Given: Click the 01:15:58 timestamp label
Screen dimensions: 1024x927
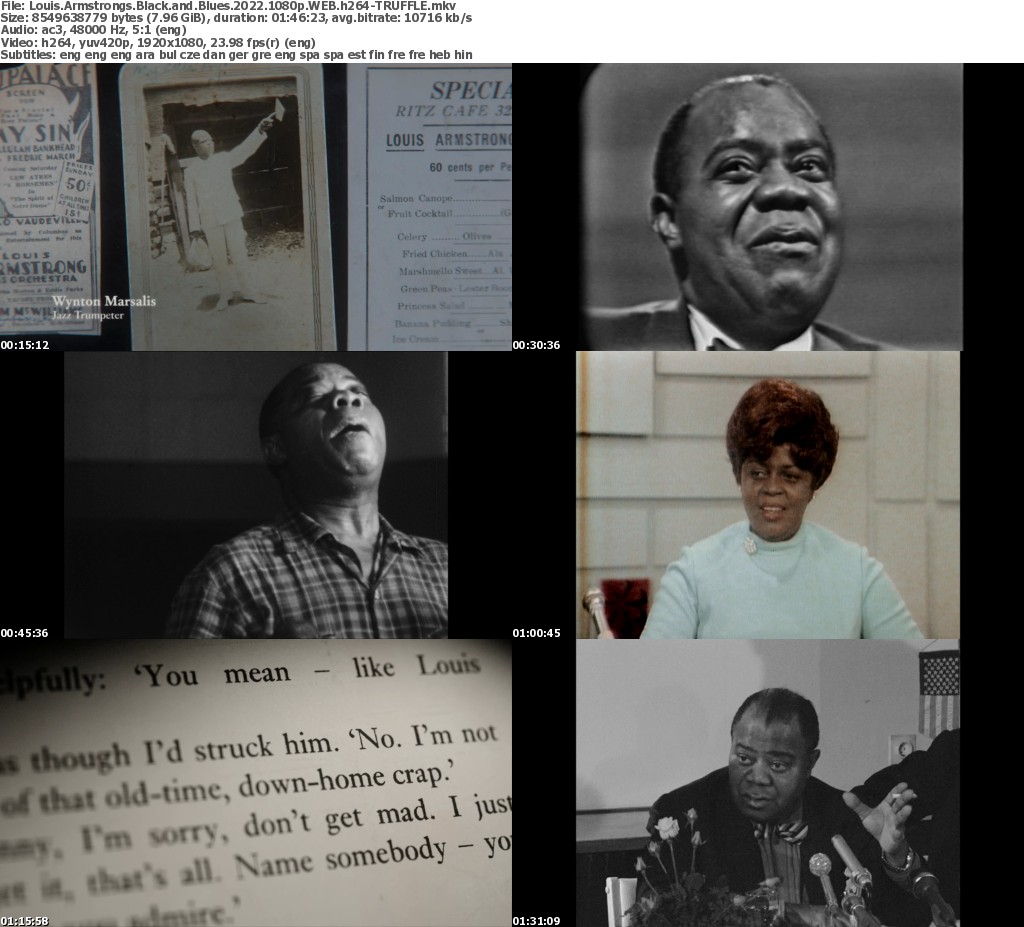Looking at the screenshot, I should (x=25, y=921).
